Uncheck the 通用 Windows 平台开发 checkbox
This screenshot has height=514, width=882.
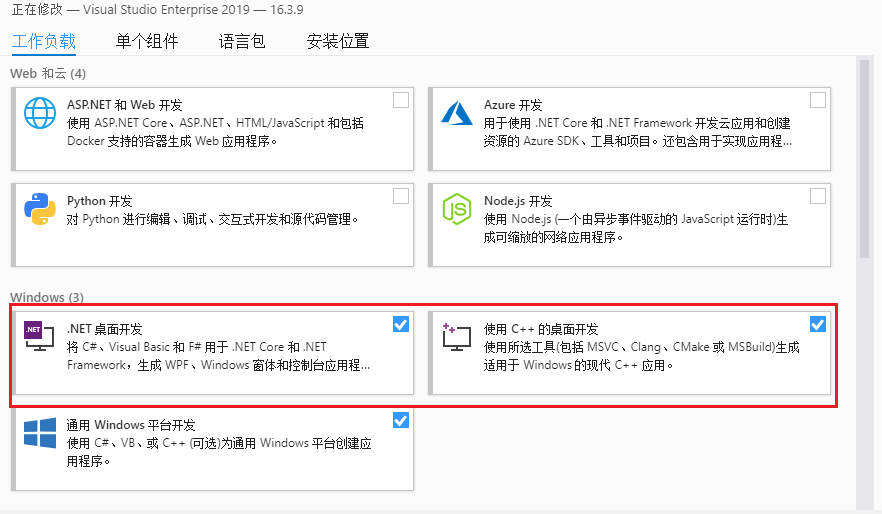(401, 421)
